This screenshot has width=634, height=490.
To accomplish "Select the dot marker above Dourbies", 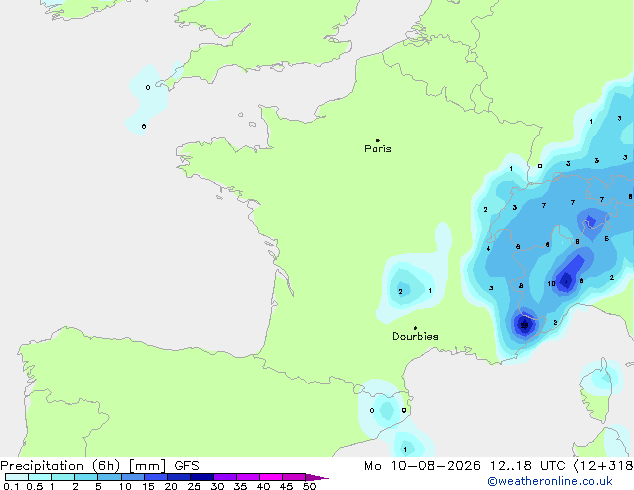I will coord(415,328).
